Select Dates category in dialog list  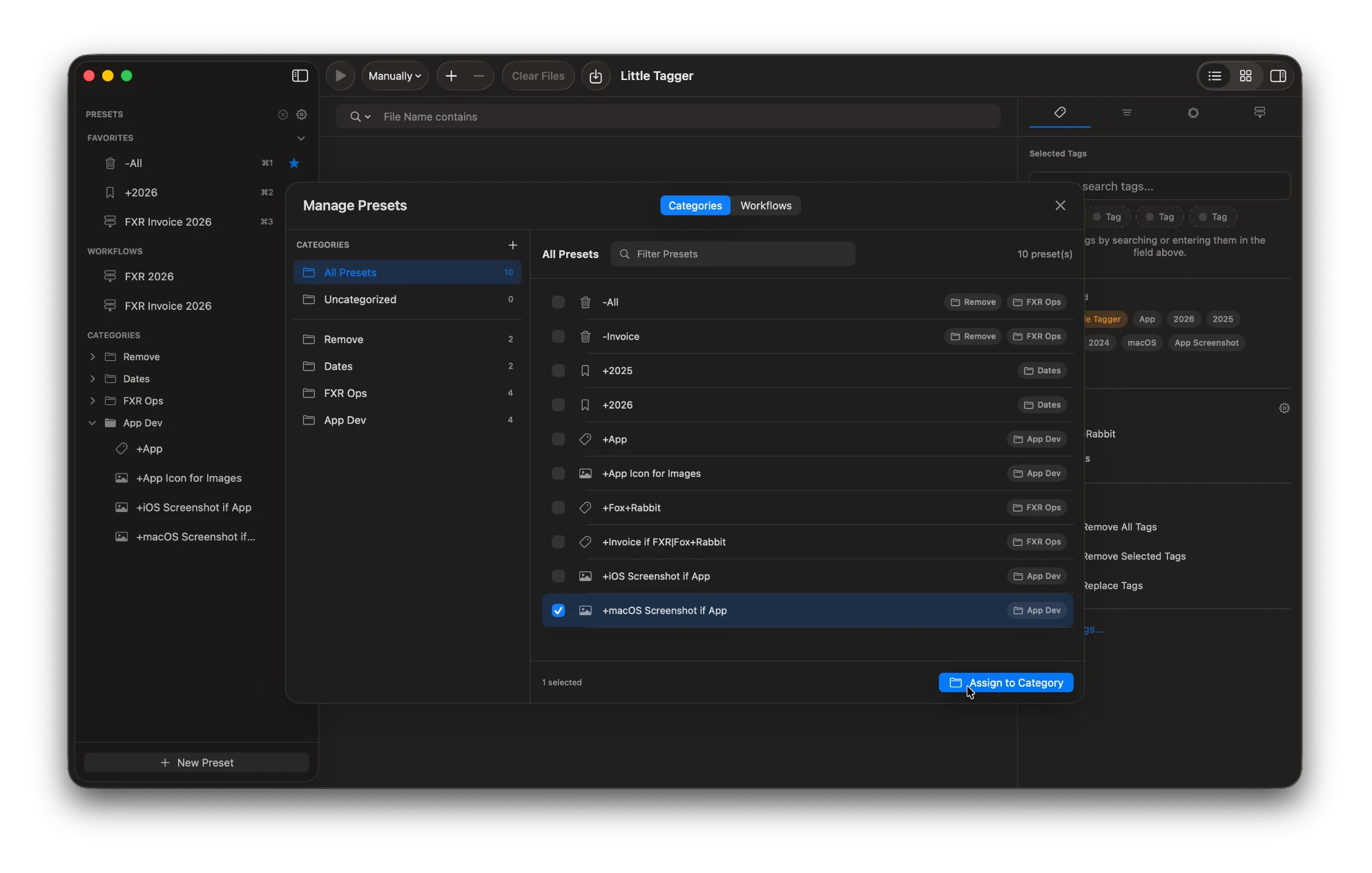pos(407,366)
